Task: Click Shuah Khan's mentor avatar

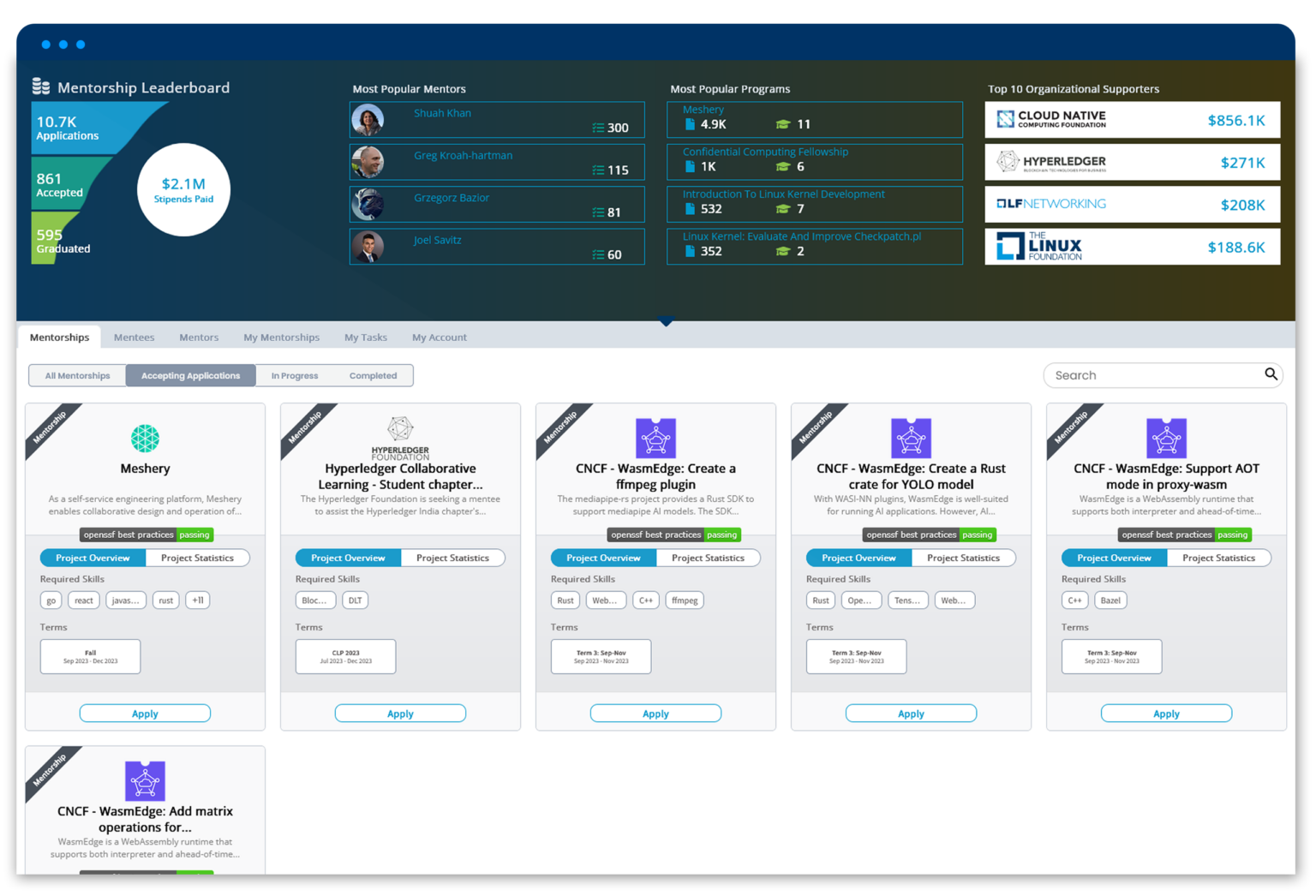Action: 368,119
